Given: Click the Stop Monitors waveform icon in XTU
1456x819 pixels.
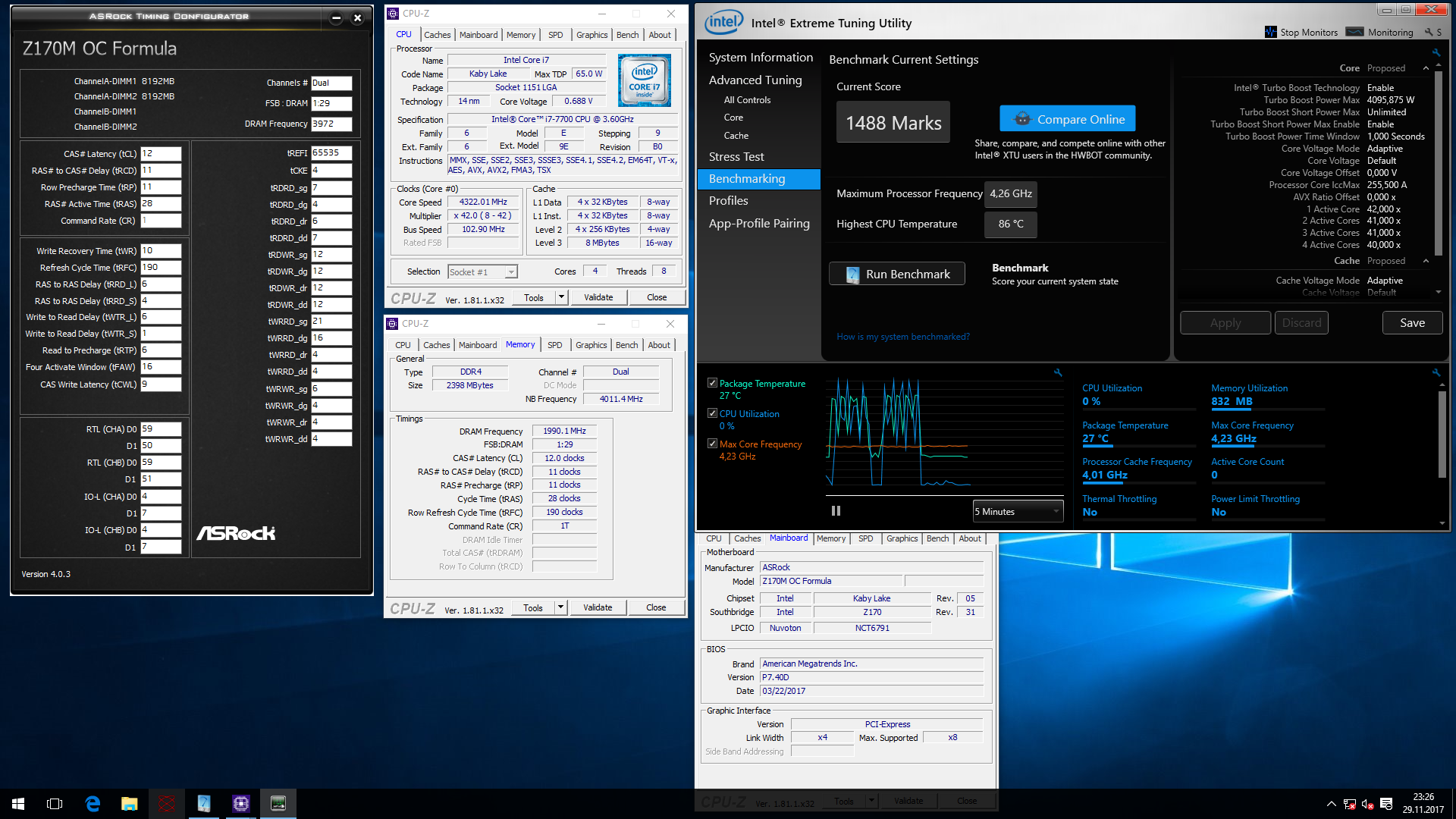Looking at the screenshot, I should click(x=1271, y=32).
